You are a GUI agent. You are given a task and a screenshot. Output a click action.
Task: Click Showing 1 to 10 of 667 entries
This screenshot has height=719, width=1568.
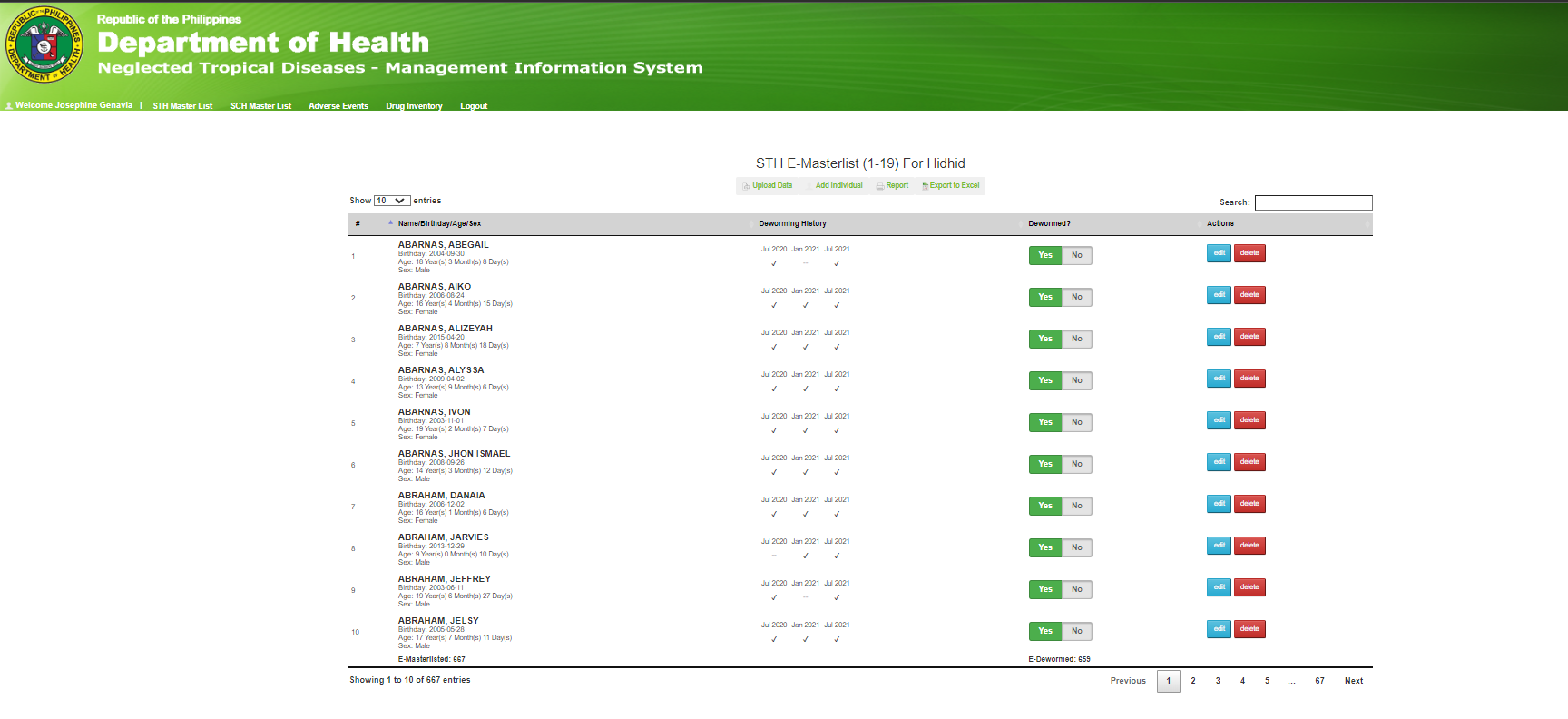(x=409, y=680)
